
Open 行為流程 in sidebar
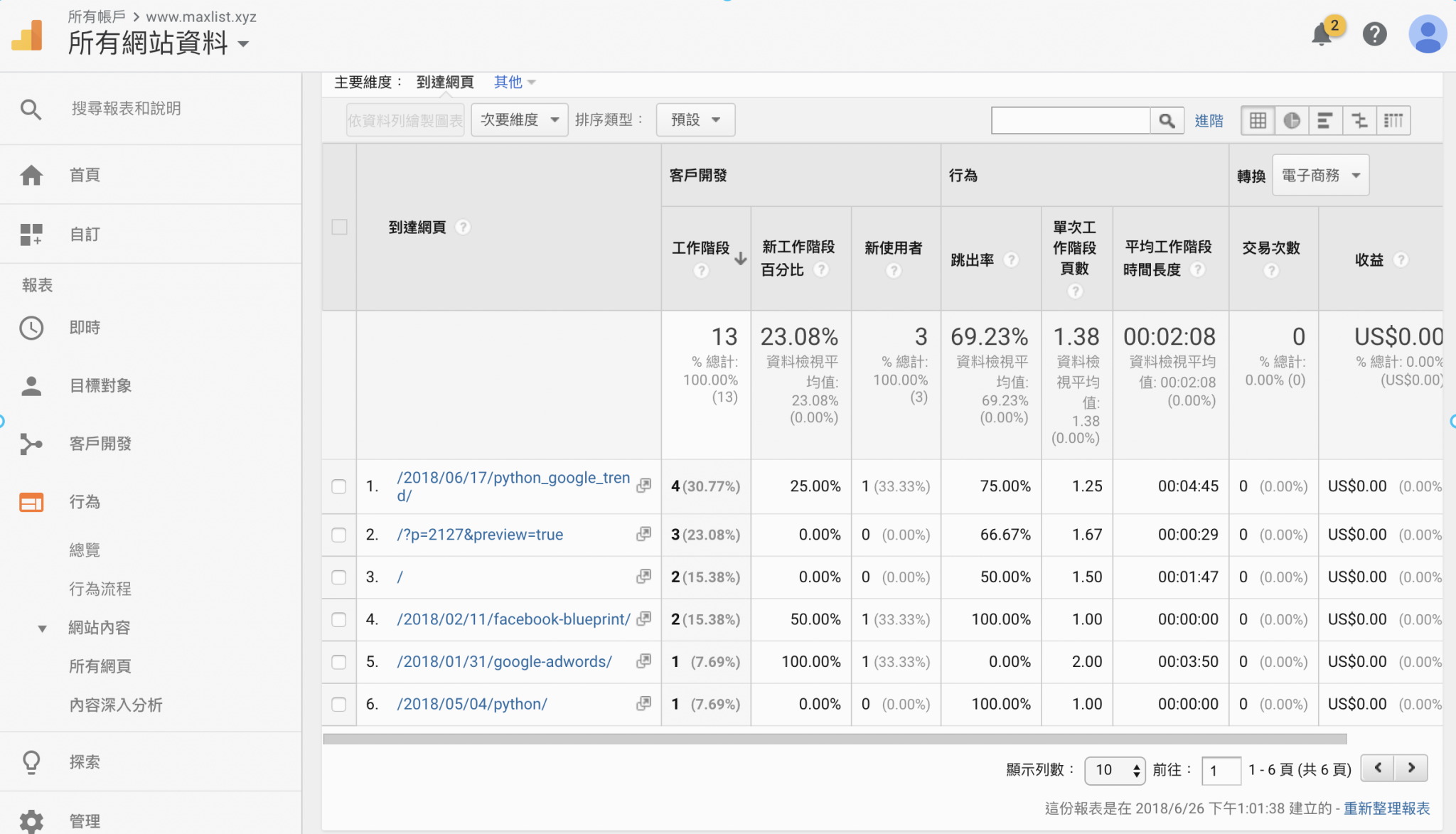(100, 589)
